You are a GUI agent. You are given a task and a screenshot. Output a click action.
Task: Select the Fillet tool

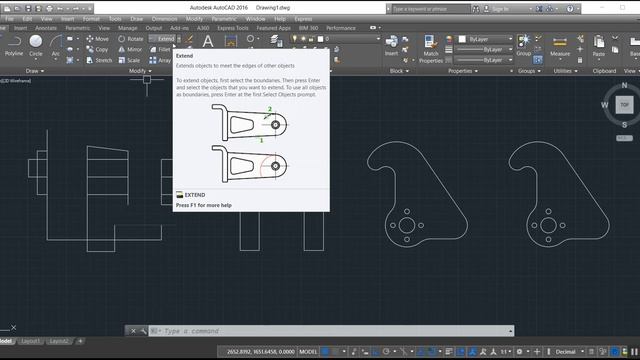tap(160, 49)
